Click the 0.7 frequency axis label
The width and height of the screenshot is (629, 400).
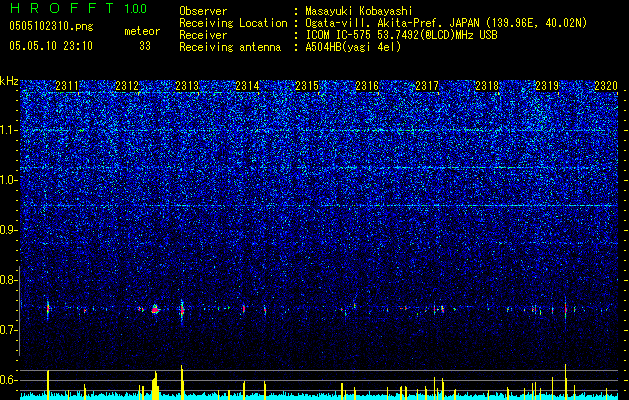[x=8, y=330]
